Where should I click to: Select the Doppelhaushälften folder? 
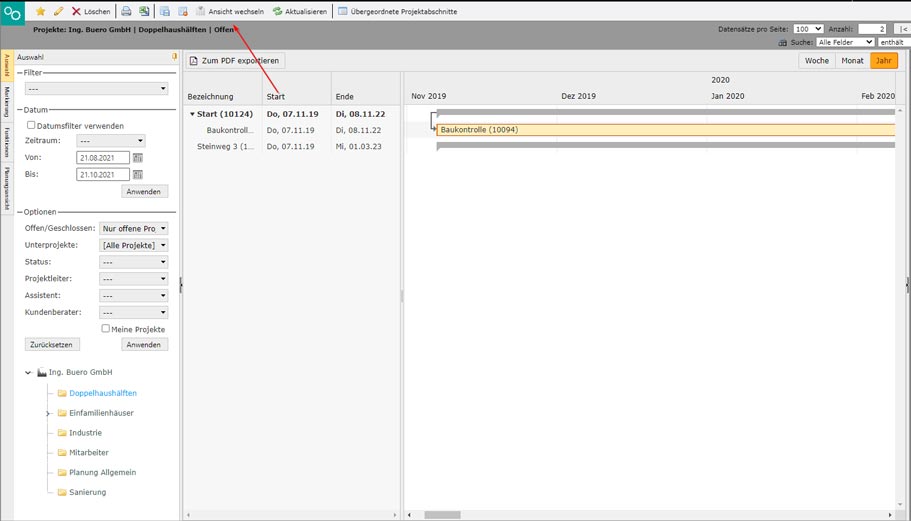tap(103, 393)
